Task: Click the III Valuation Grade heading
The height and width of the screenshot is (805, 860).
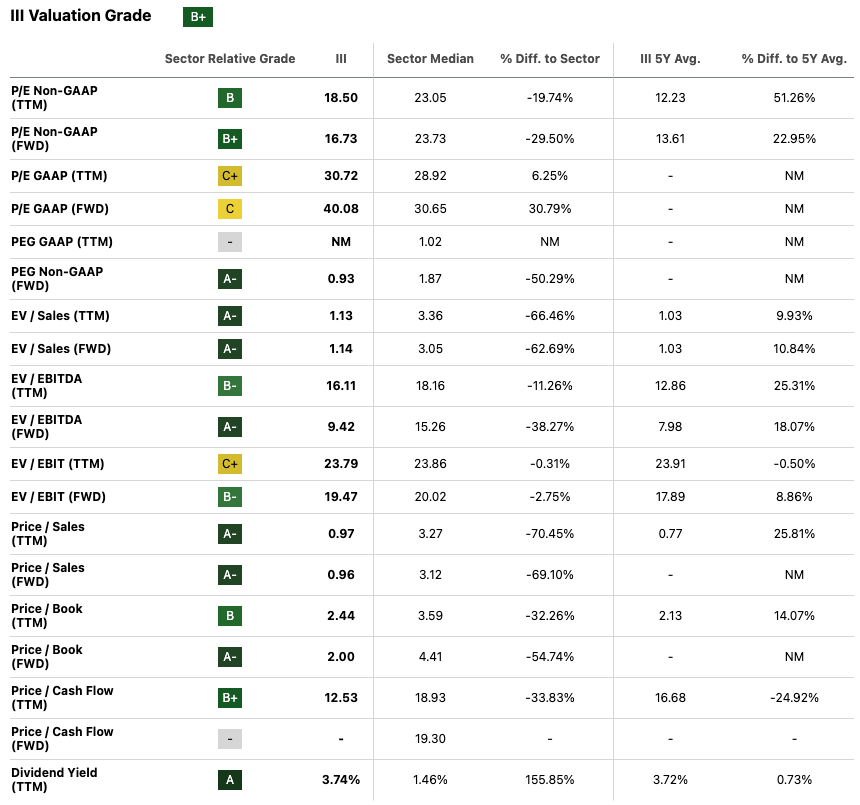Action: click(81, 16)
